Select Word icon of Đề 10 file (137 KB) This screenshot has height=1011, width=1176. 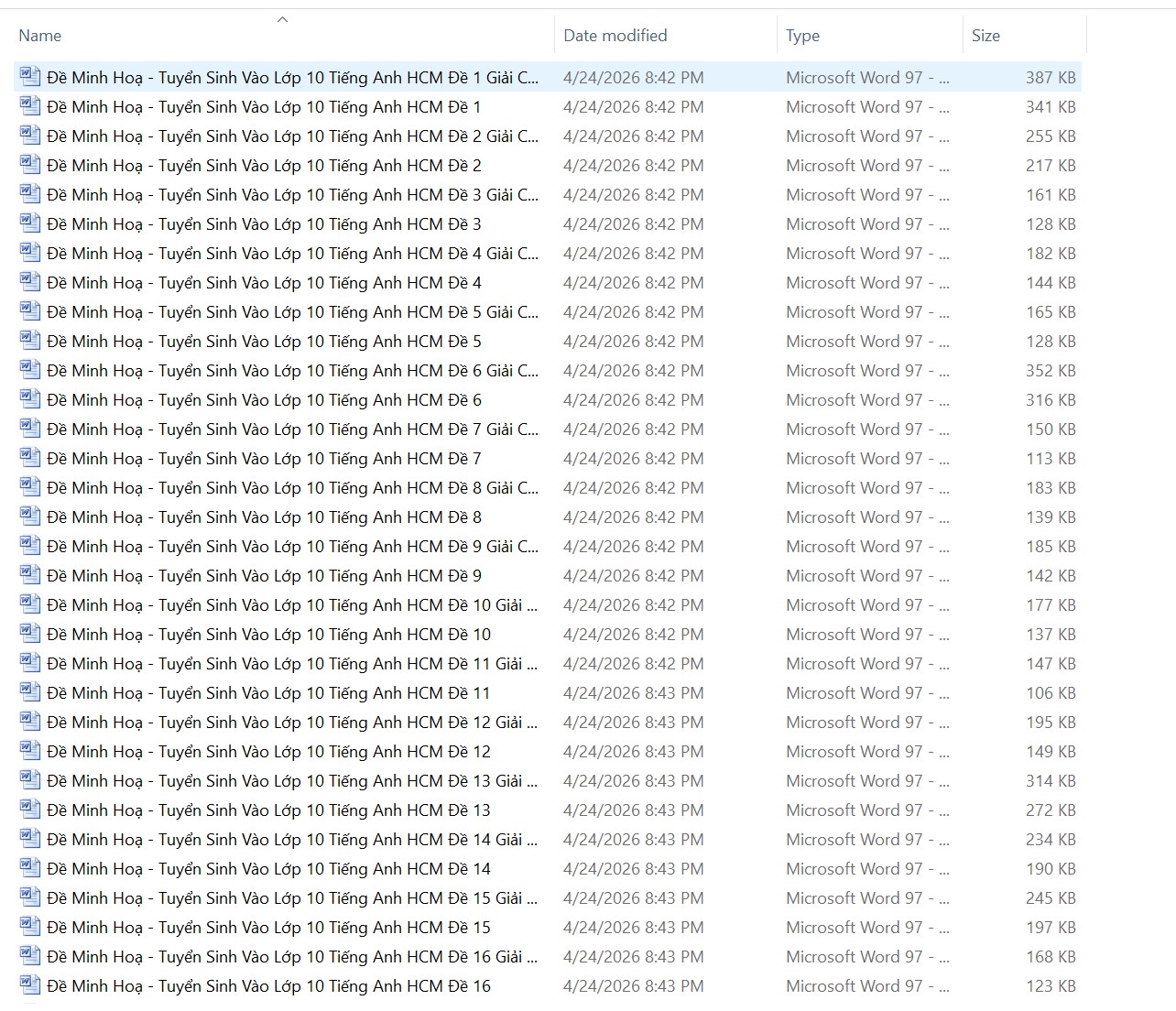click(30, 634)
